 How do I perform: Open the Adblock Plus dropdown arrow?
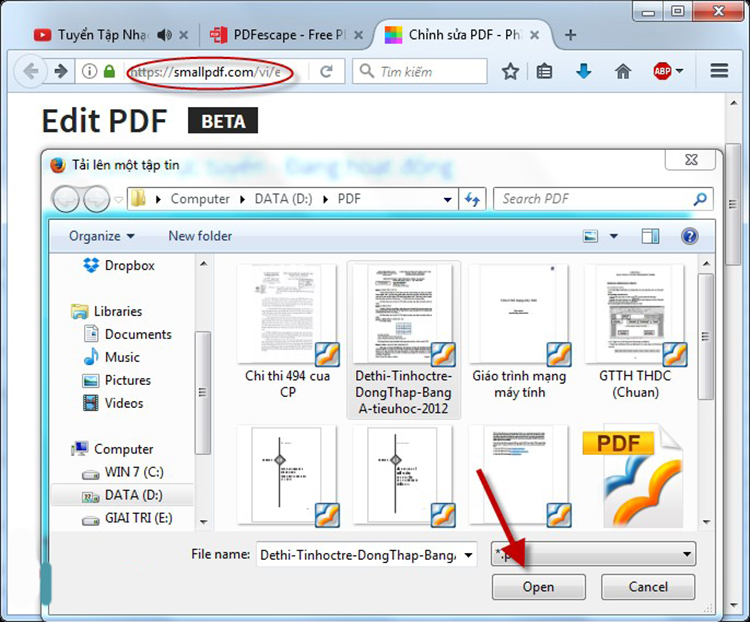[x=679, y=71]
